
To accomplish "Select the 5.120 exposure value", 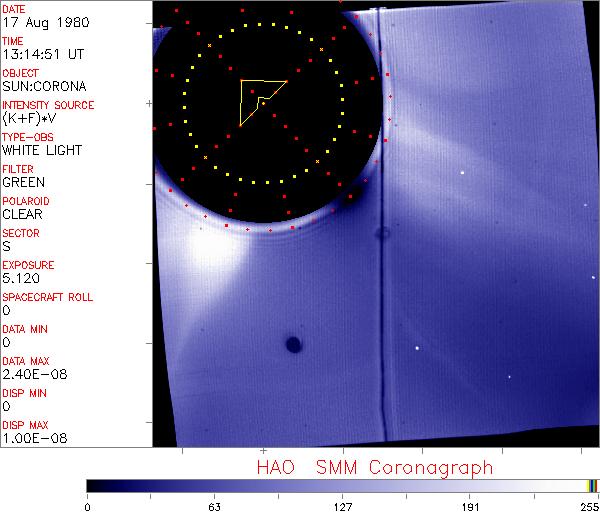I will (20, 278).
